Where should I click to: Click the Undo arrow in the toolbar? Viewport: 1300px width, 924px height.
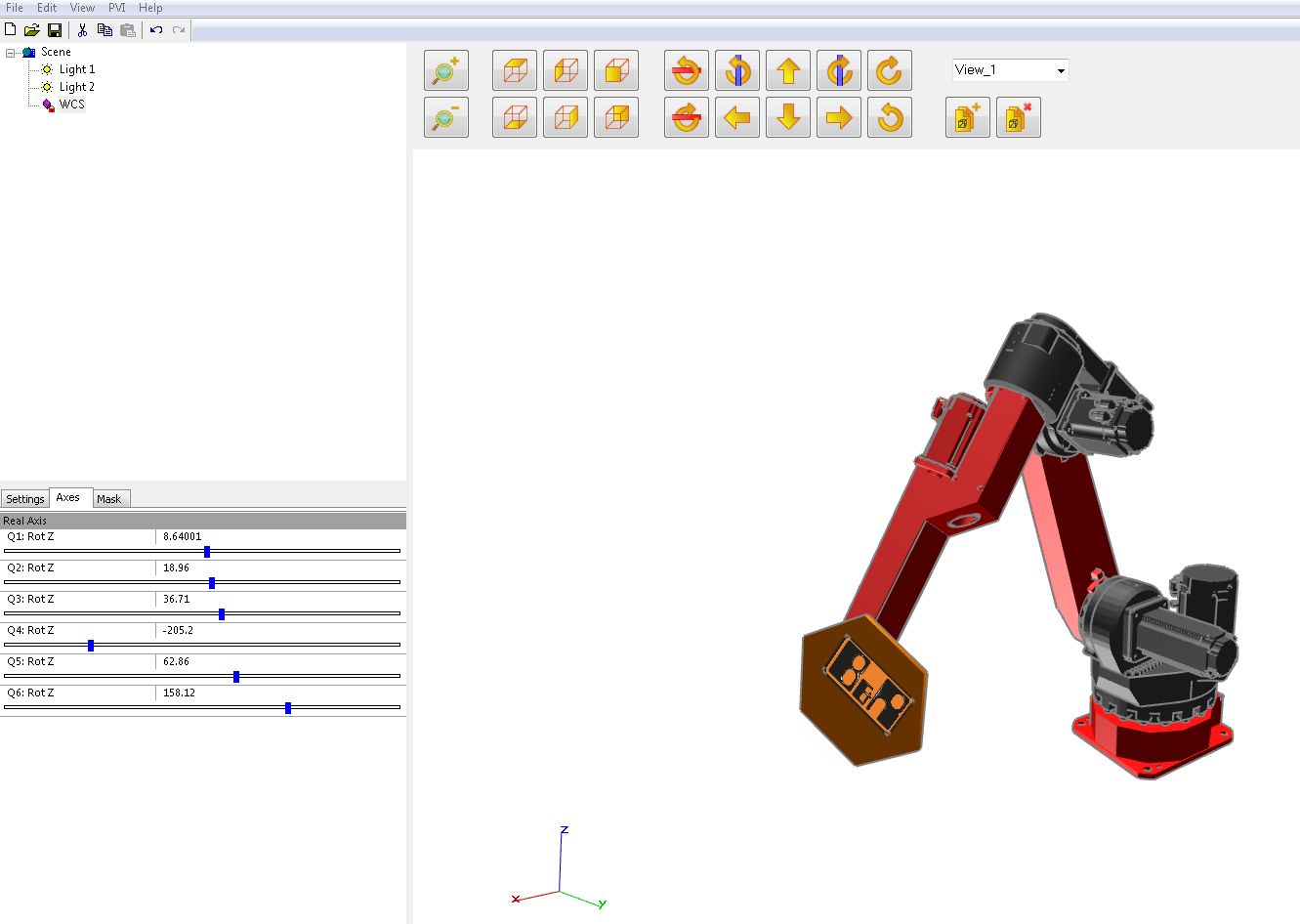(x=156, y=30)
